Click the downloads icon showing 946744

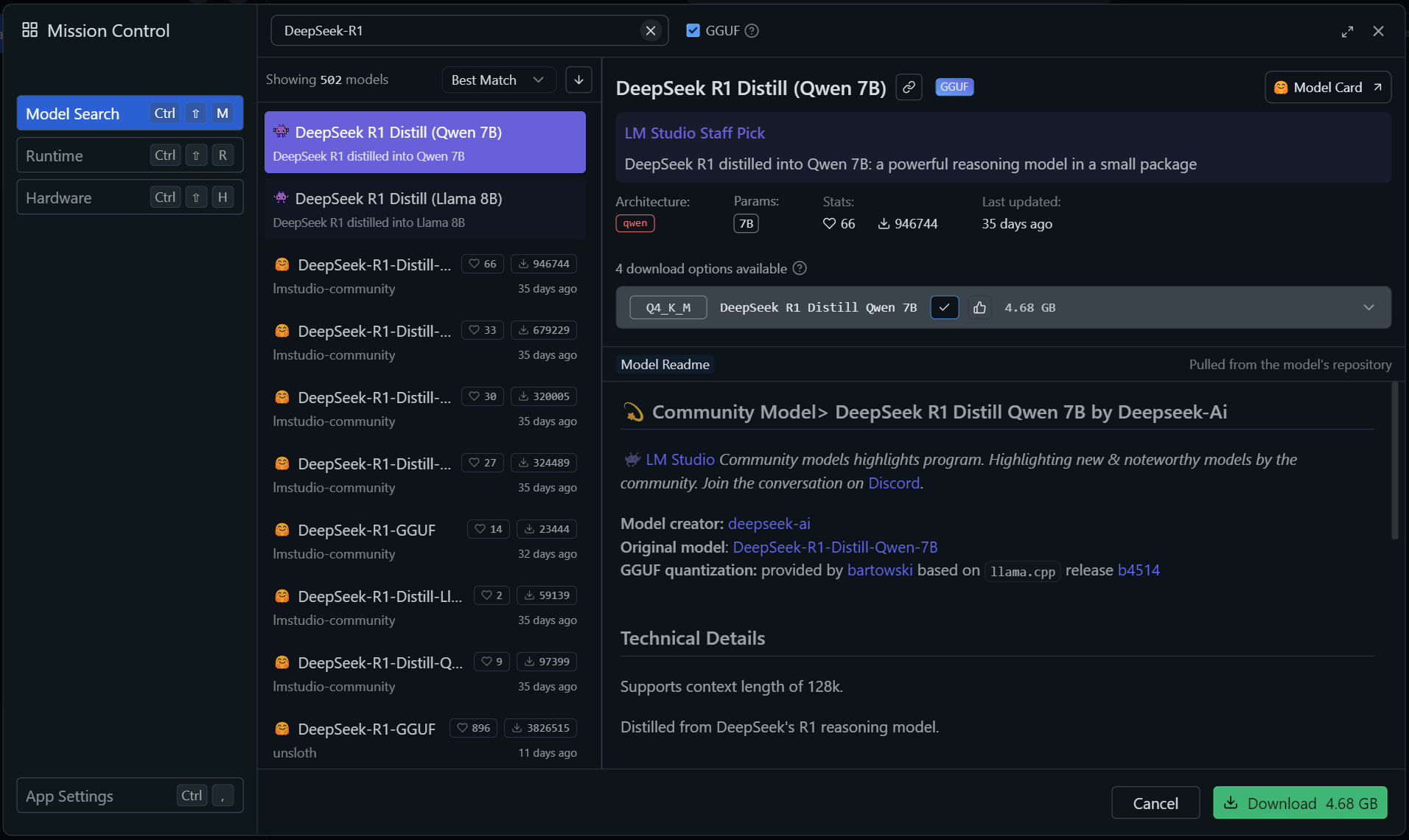(x=884, y=223)
